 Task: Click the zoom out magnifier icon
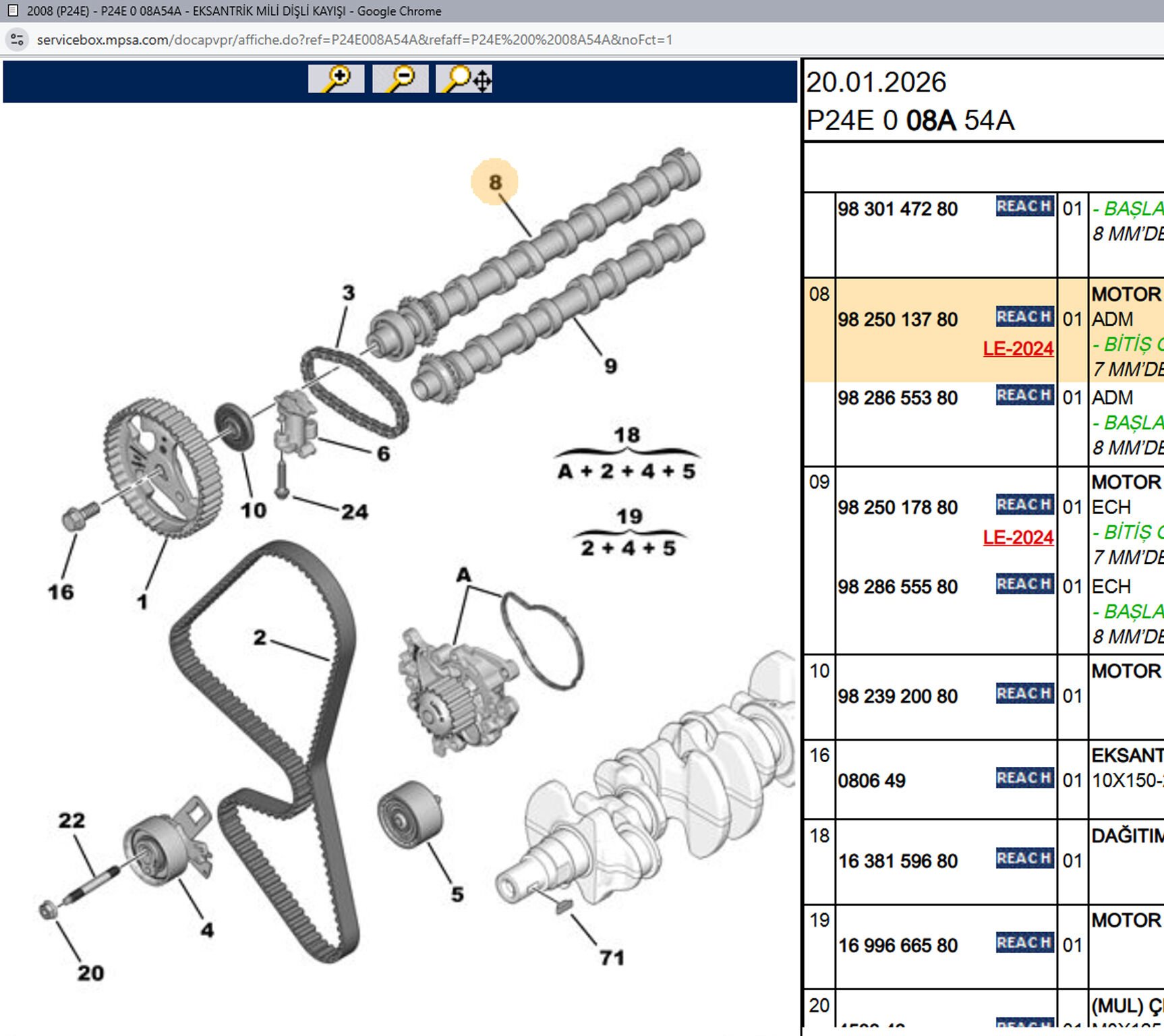click(400, 79)
